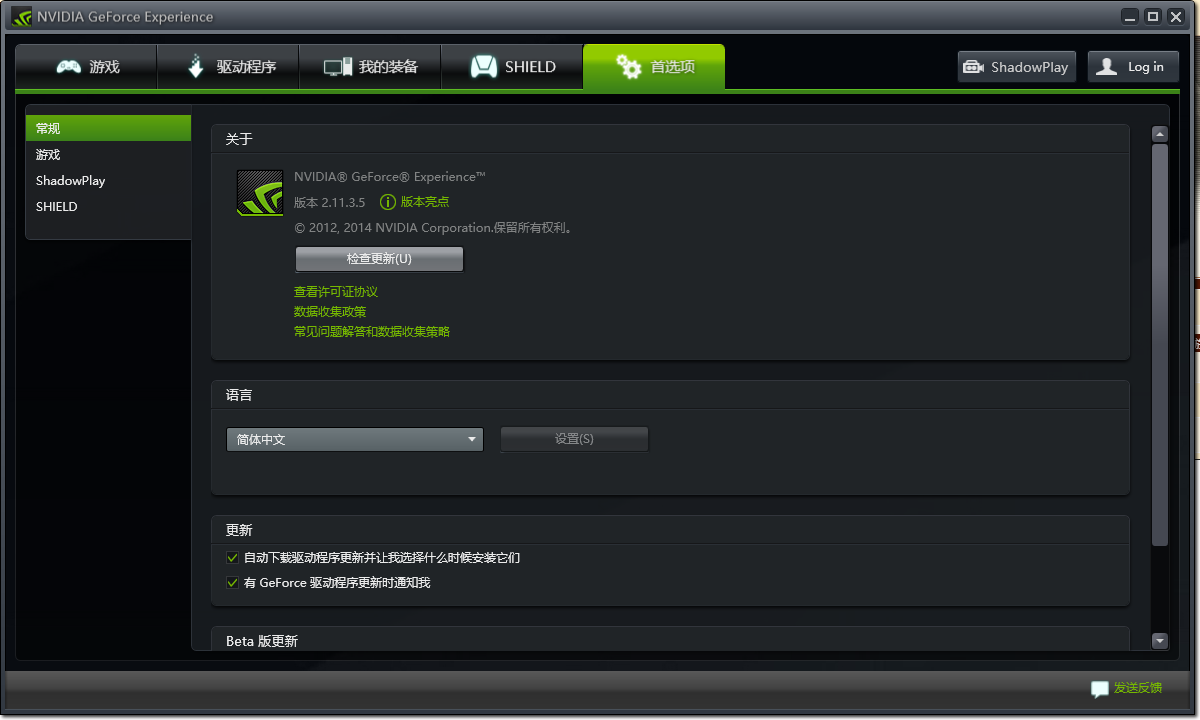Click the info icon beside 版本亮点
This screenshot has height=720, width=1200.
388,202
